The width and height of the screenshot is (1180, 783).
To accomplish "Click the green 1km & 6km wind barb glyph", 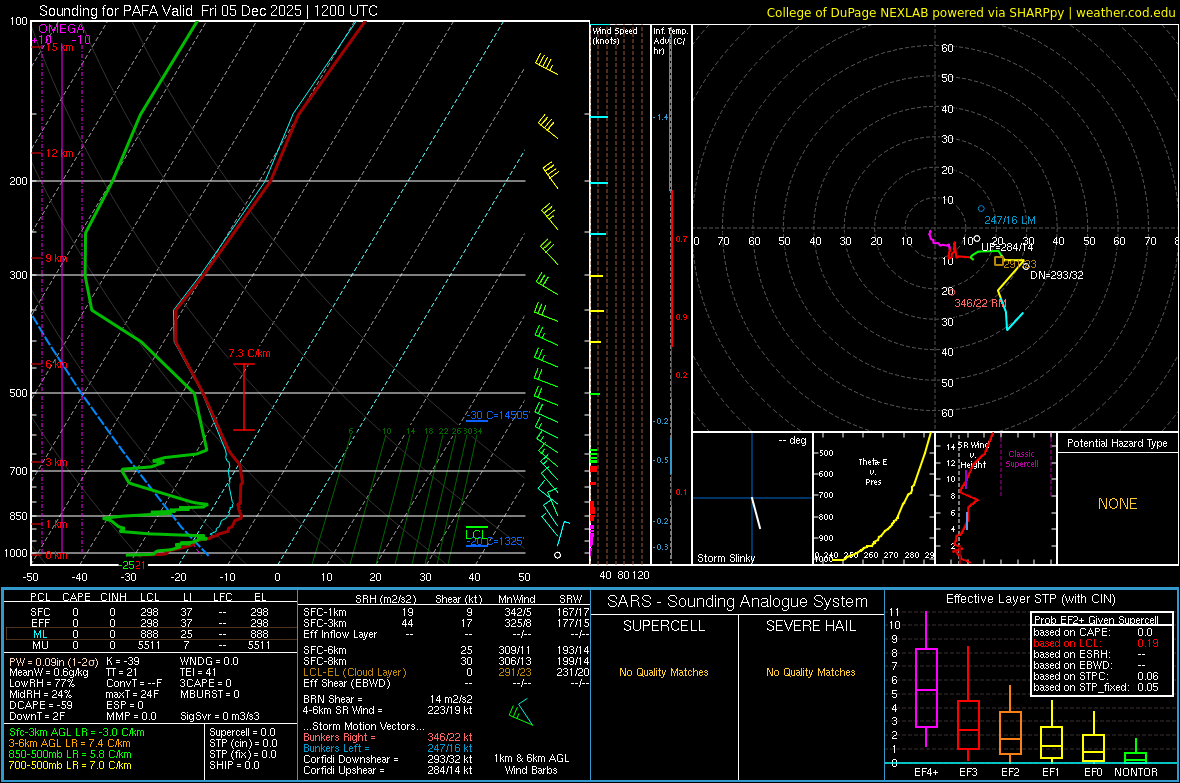I will 520,711.
